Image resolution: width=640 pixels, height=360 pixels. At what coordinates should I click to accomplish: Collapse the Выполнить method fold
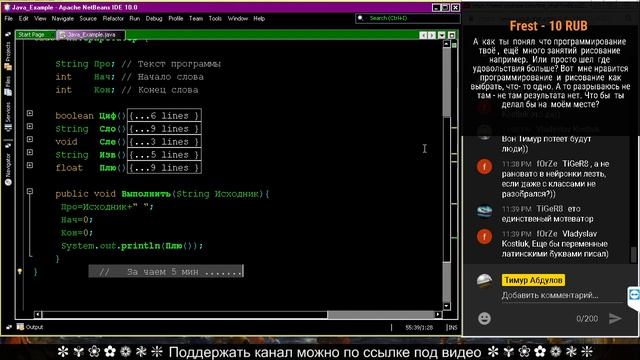pyautogui.click(x=30, y=191)
